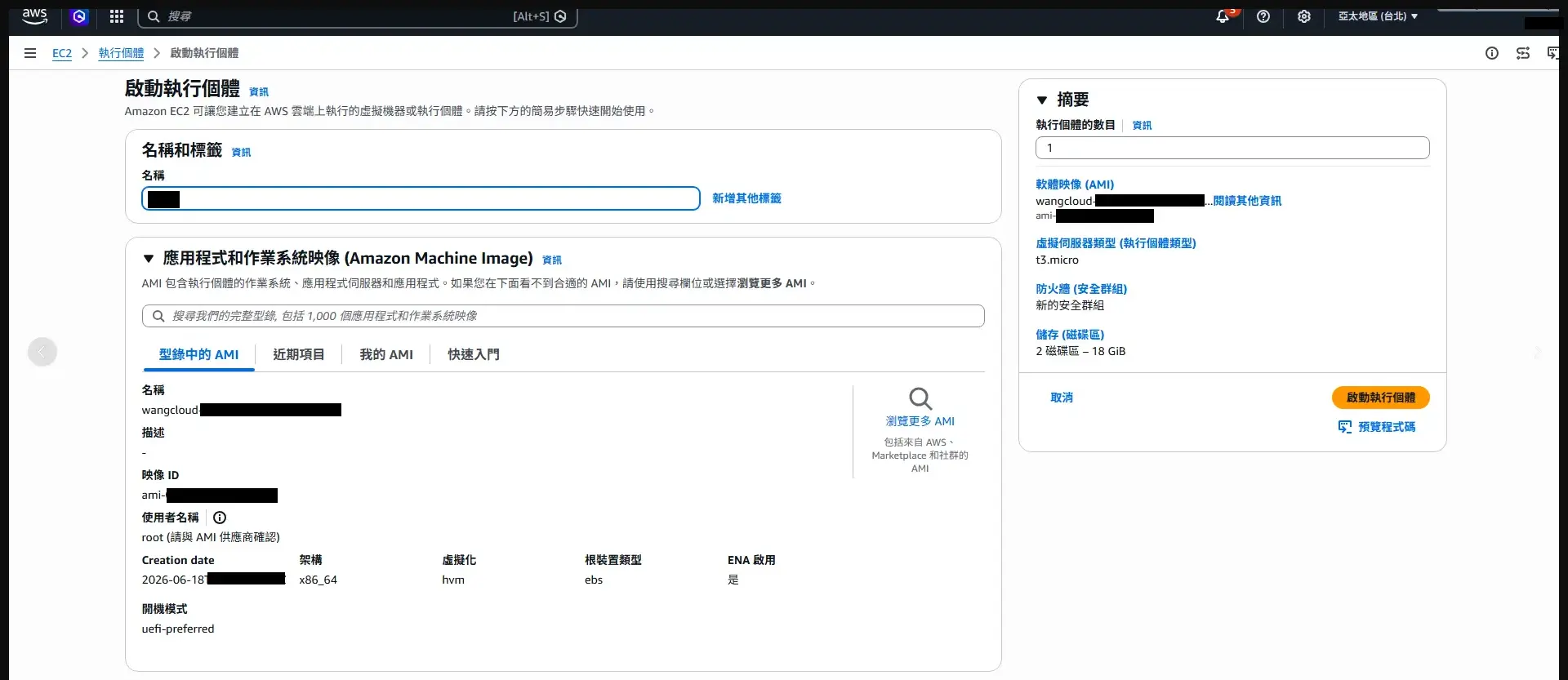Open 虛擬伺服器類型 (執行個體類型) link
This screenshot has height=680, width=1568.
1116,243
